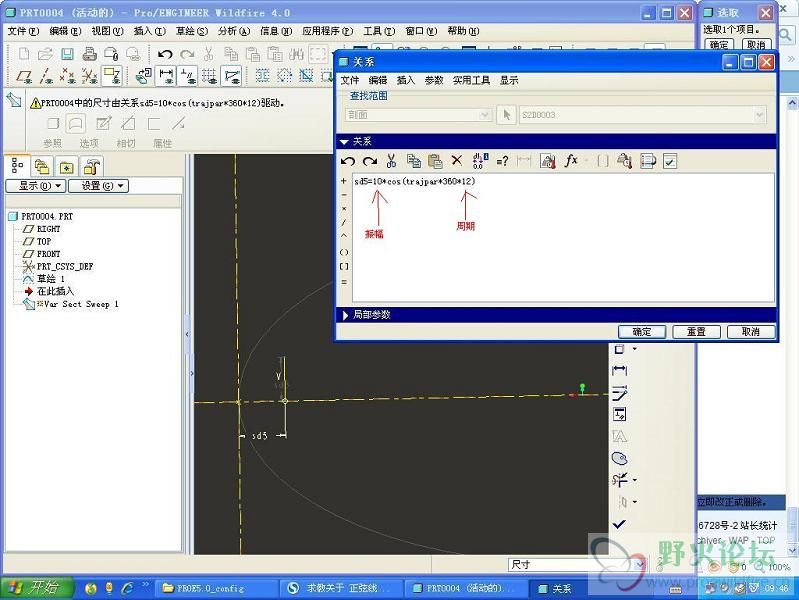This screenshot has height=600, width=799.
Task: Click the sketcher dimension tool icon
Action: click(620, 370)
